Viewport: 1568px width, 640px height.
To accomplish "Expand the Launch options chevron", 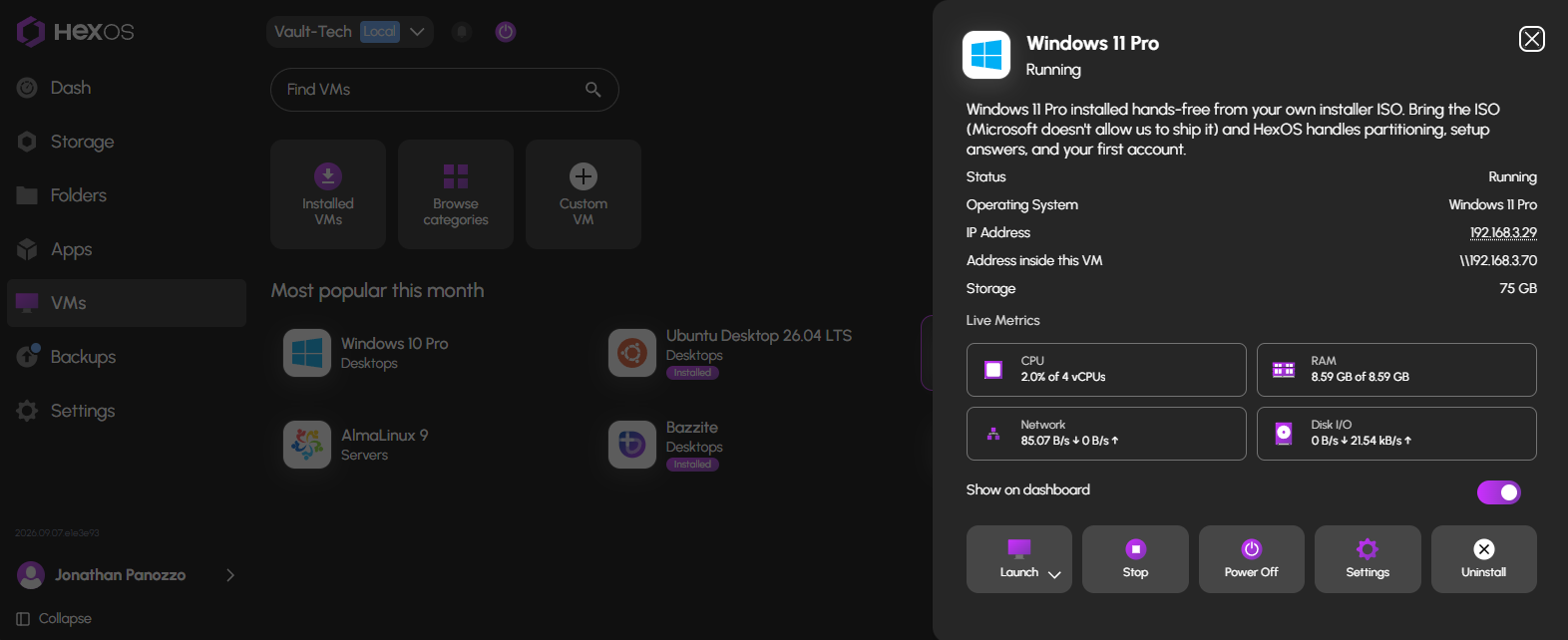I will [1054, 575].
